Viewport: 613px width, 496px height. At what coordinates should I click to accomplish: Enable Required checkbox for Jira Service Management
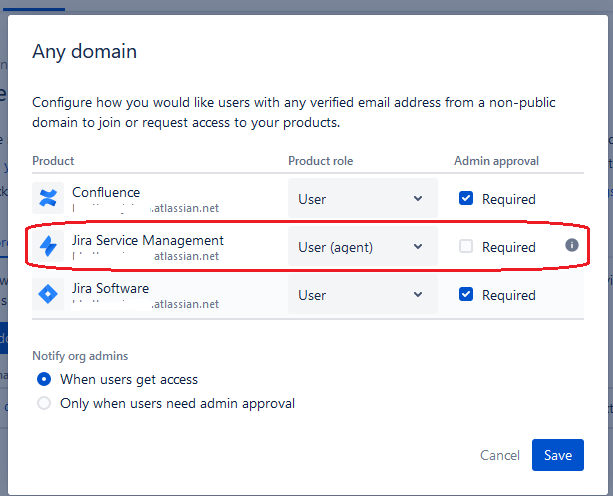466,246
